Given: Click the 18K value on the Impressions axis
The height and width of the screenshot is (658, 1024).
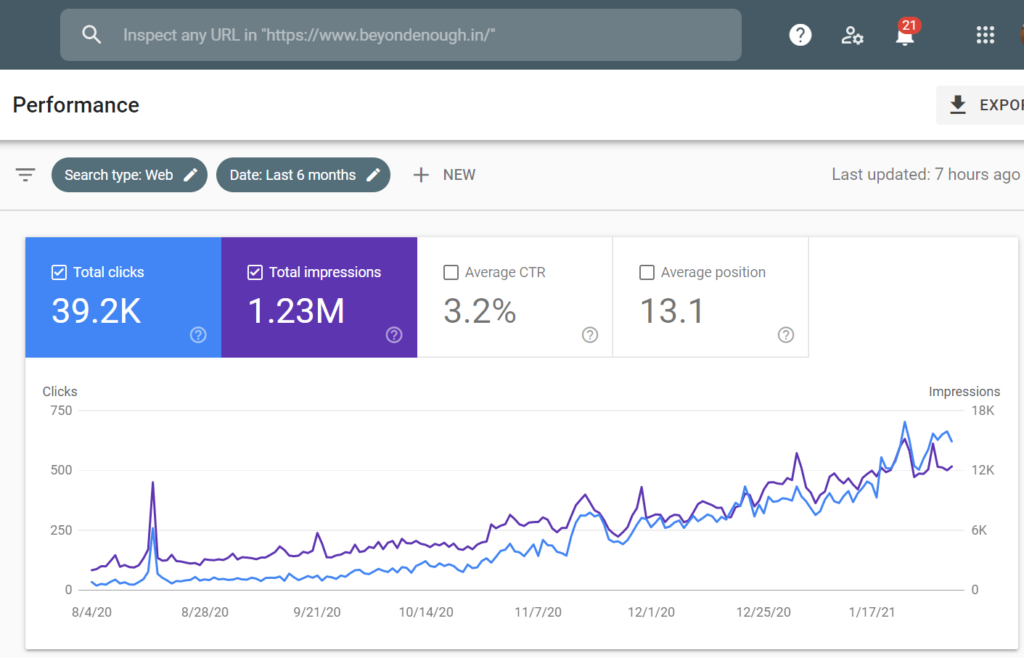Looking at the screenshot, I should 983,411.
